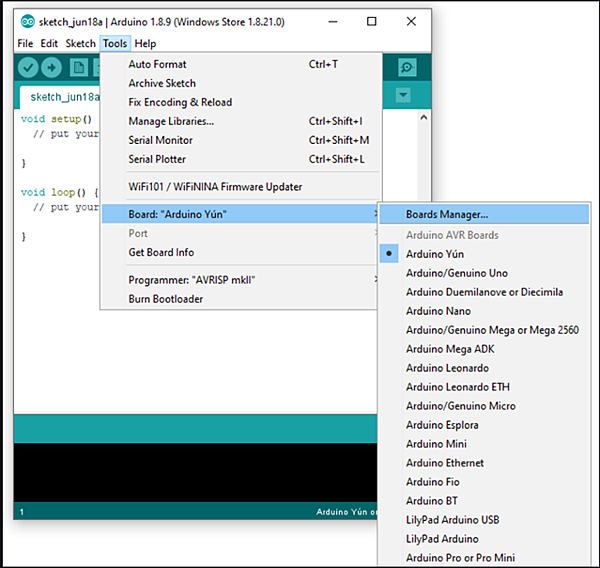Select Arduino Mini board
This screenshot has height=568, width=600.
click(484, 444)
